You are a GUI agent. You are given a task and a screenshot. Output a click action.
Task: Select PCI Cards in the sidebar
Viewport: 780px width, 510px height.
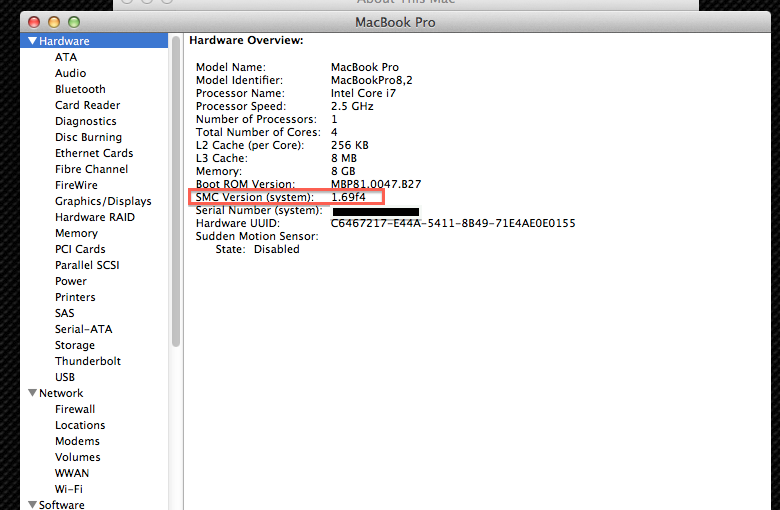(x=80, y=249)
